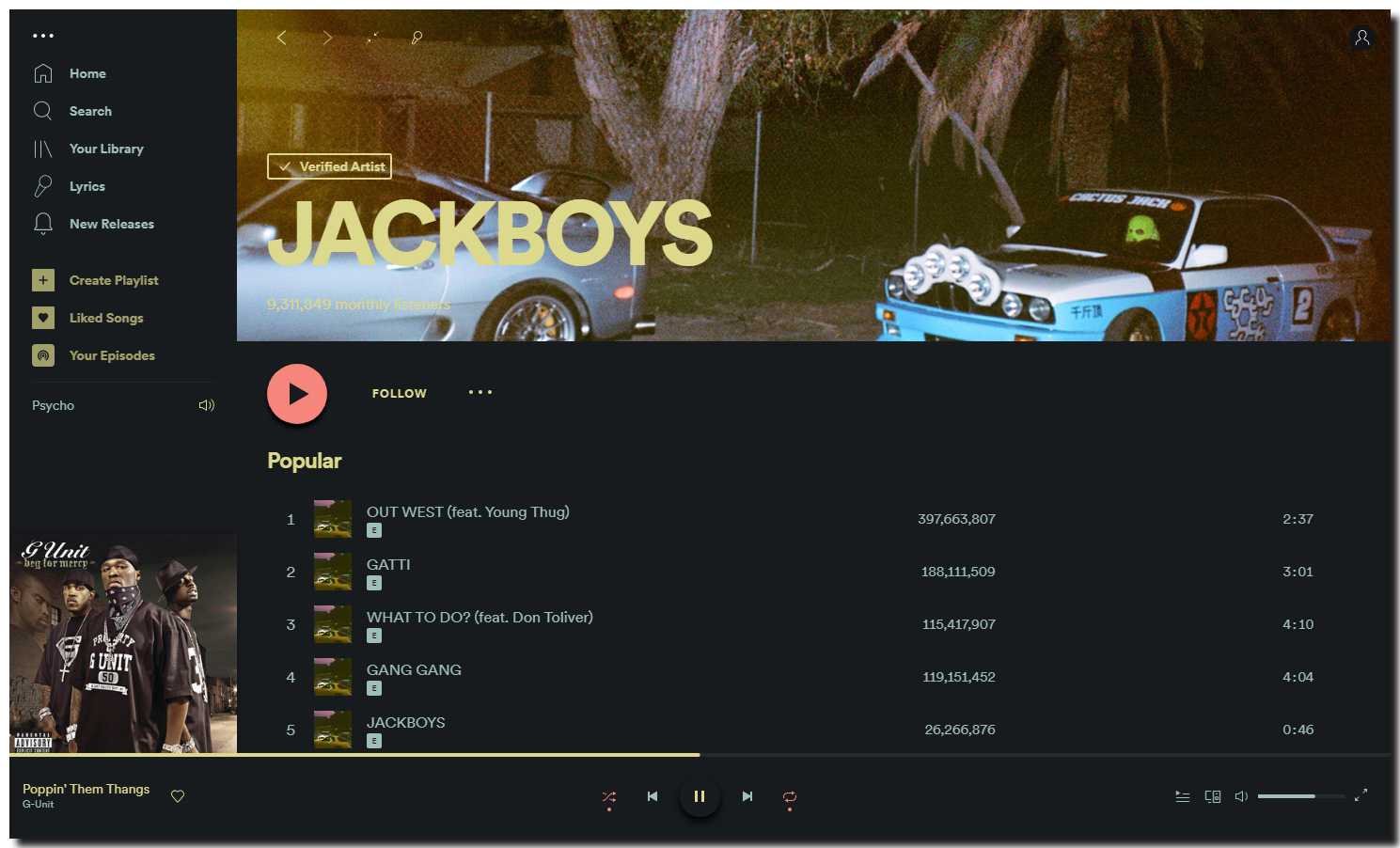Open the Psycho playlist
Screen dimensions: 1400x848
click(x=53, y=405)
